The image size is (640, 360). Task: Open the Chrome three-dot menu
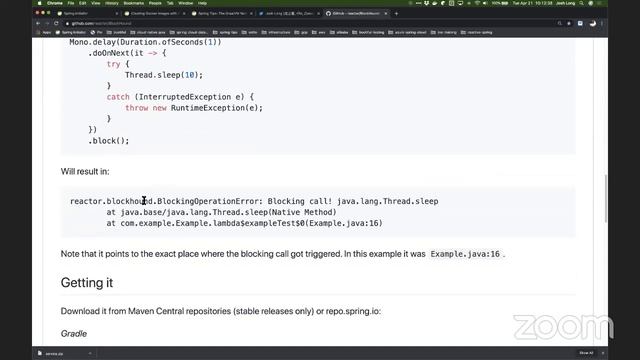(602, 23)
